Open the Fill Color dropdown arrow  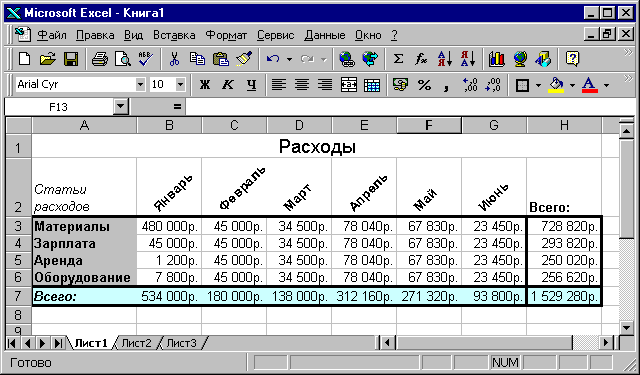[x=572, y=85]
